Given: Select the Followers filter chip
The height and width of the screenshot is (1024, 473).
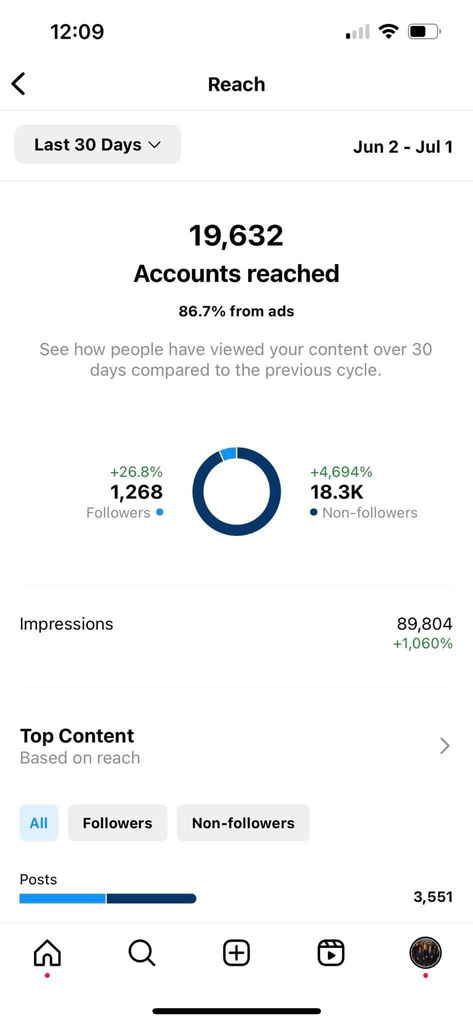Looking at the screenshot, I should [x=118, y=823].
